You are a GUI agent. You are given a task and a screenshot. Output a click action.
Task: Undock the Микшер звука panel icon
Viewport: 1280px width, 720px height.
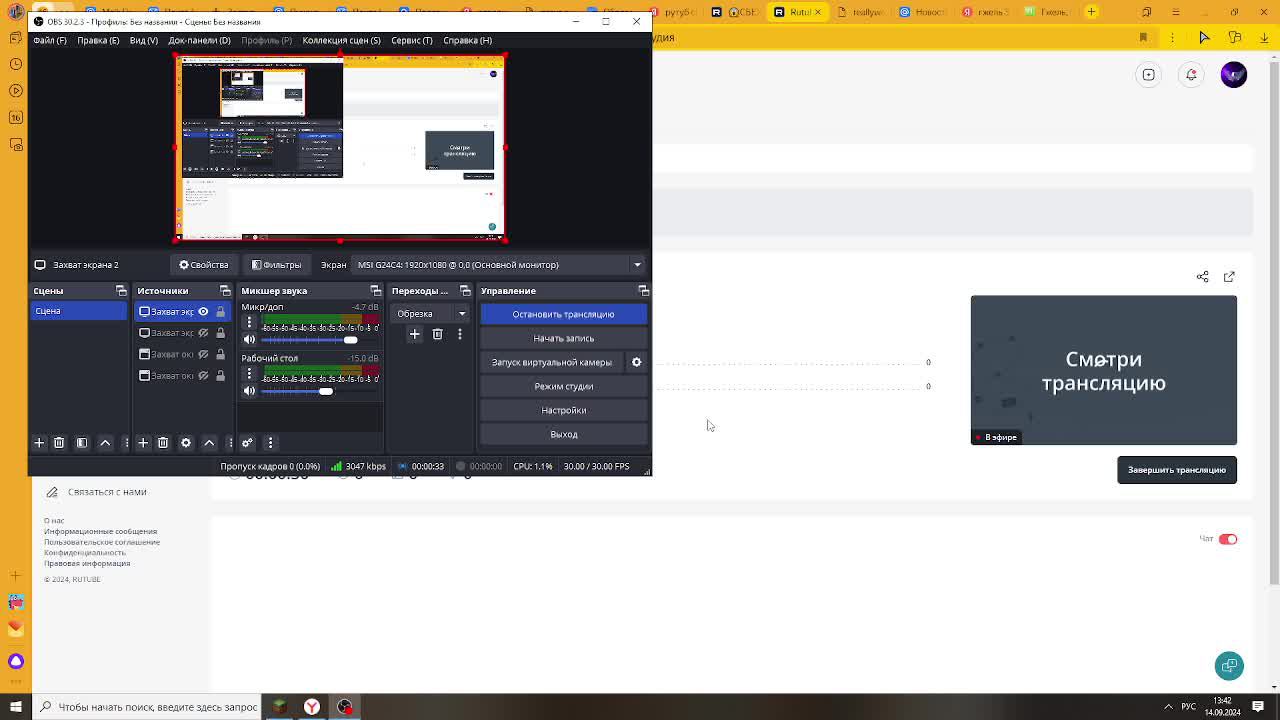click(374, 291)
